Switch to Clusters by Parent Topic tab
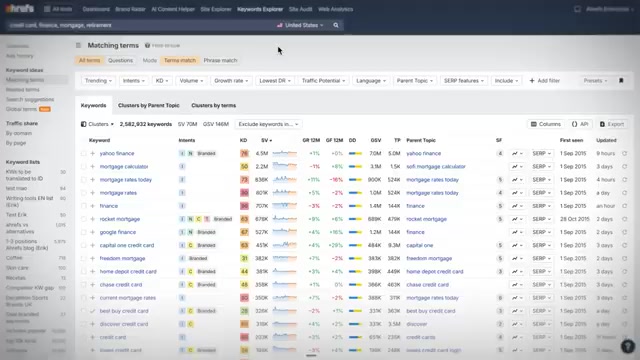The image size is (640, 360). click(x=149, y=105)
